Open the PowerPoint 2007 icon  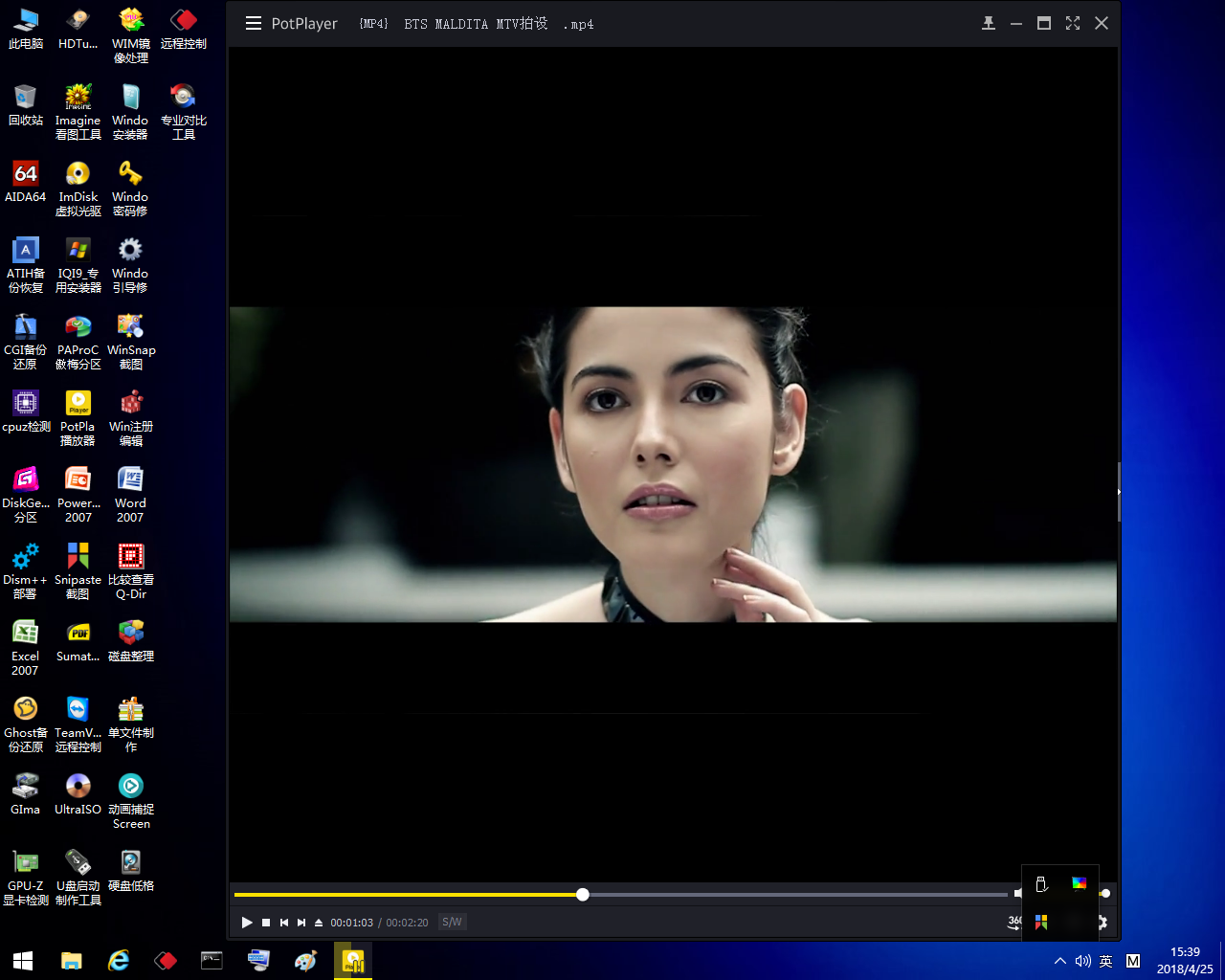click(78, 495)
